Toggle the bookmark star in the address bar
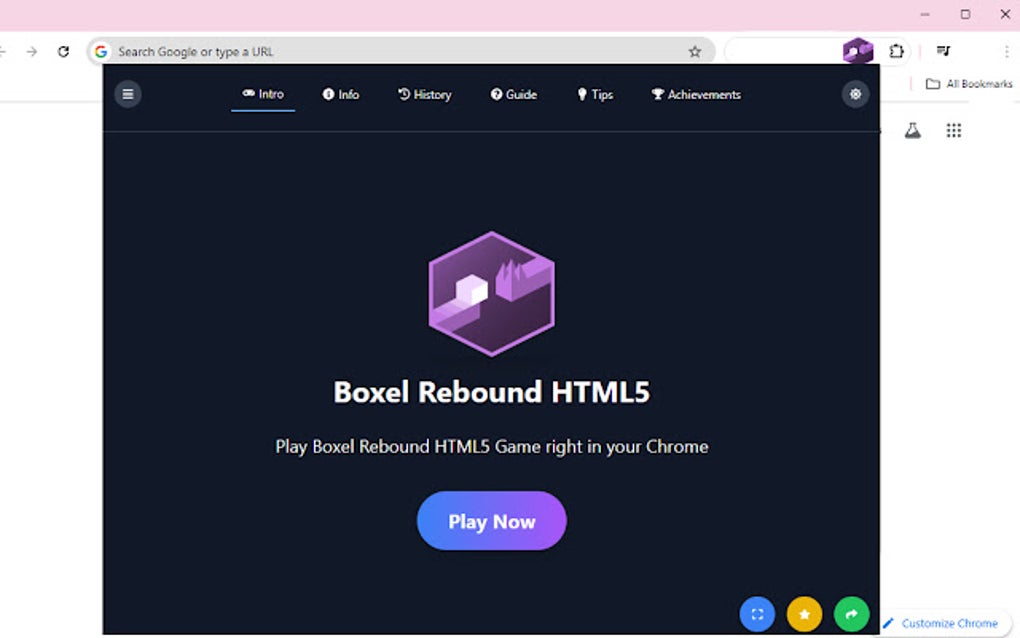The width and height of the screenshot is (1020, 638). pos(694,51)
